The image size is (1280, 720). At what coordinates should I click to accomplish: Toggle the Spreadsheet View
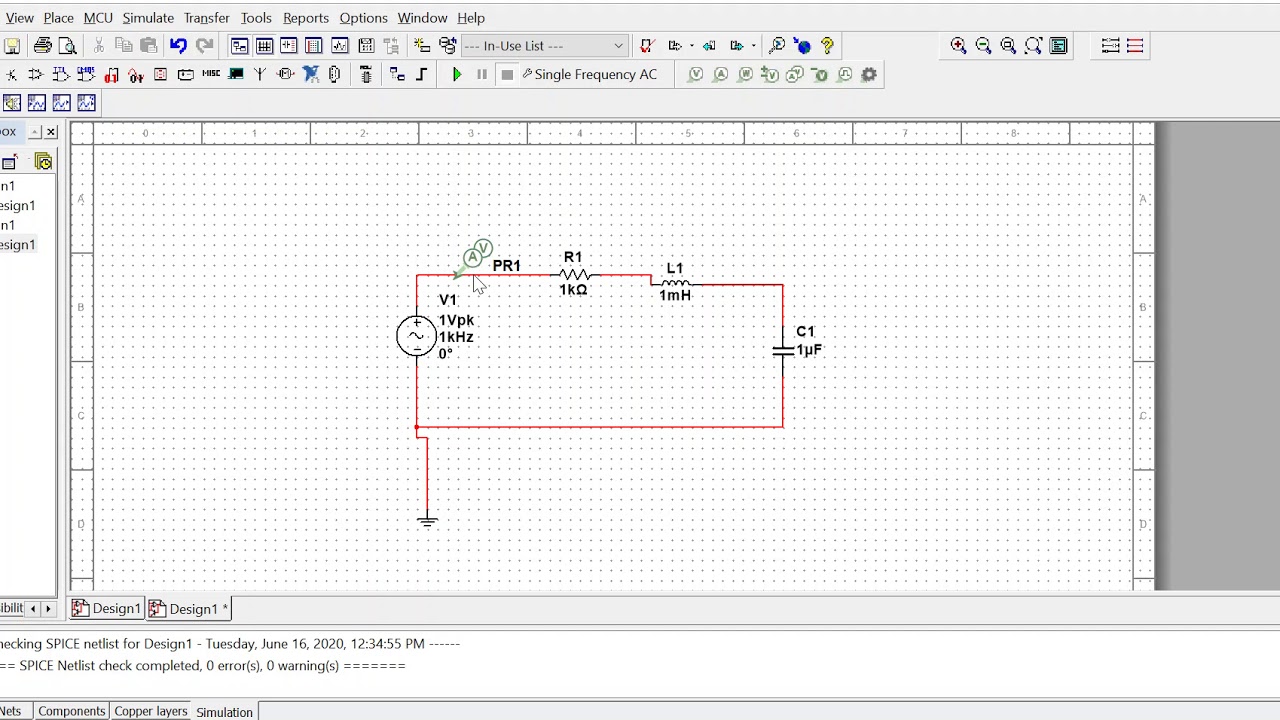point(264,46)
